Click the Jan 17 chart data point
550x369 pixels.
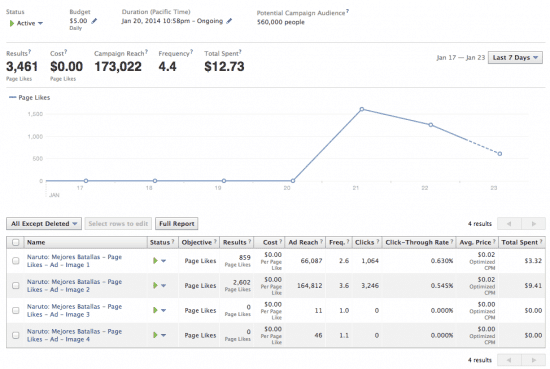click(86, 181)
